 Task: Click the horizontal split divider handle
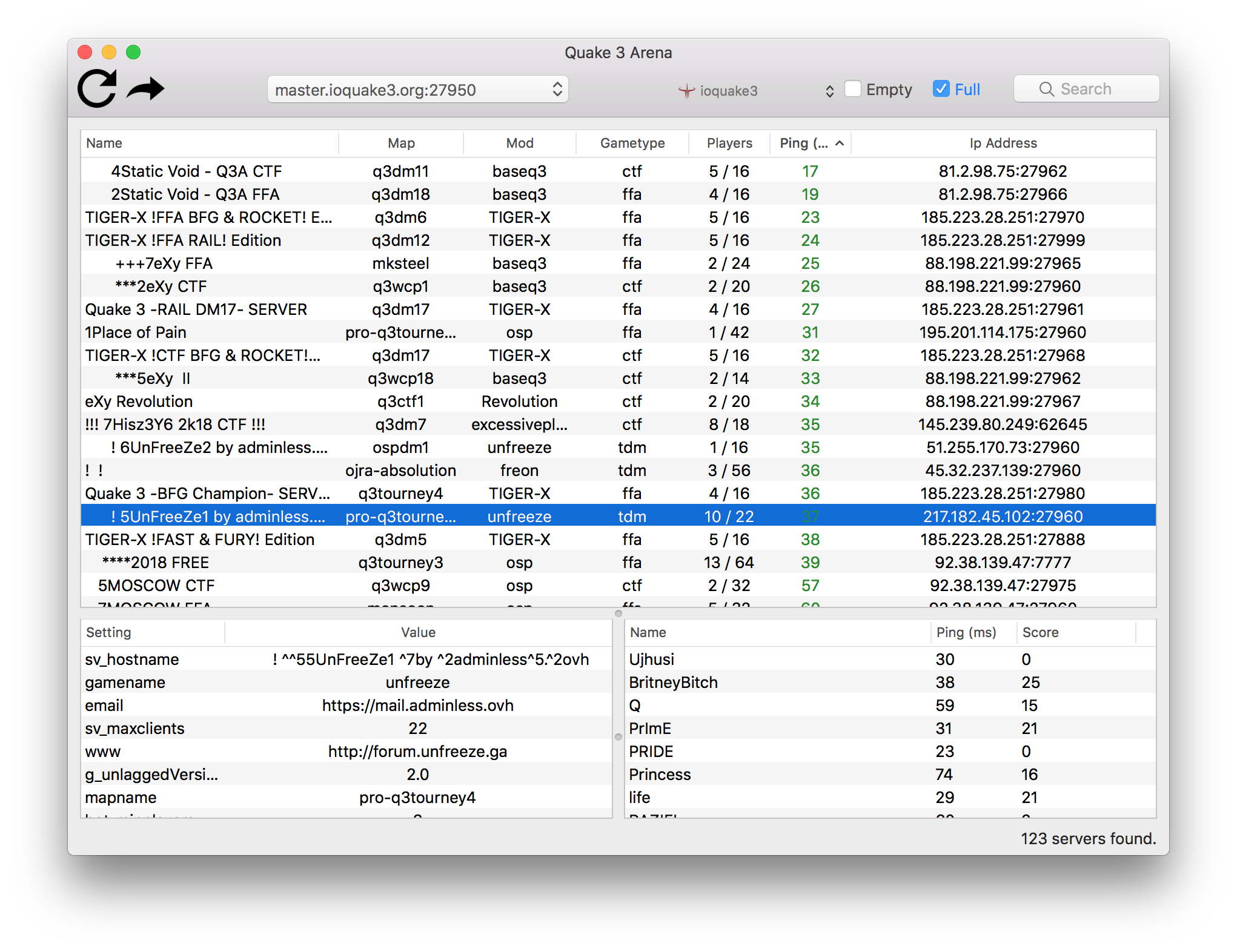(618, 613)
